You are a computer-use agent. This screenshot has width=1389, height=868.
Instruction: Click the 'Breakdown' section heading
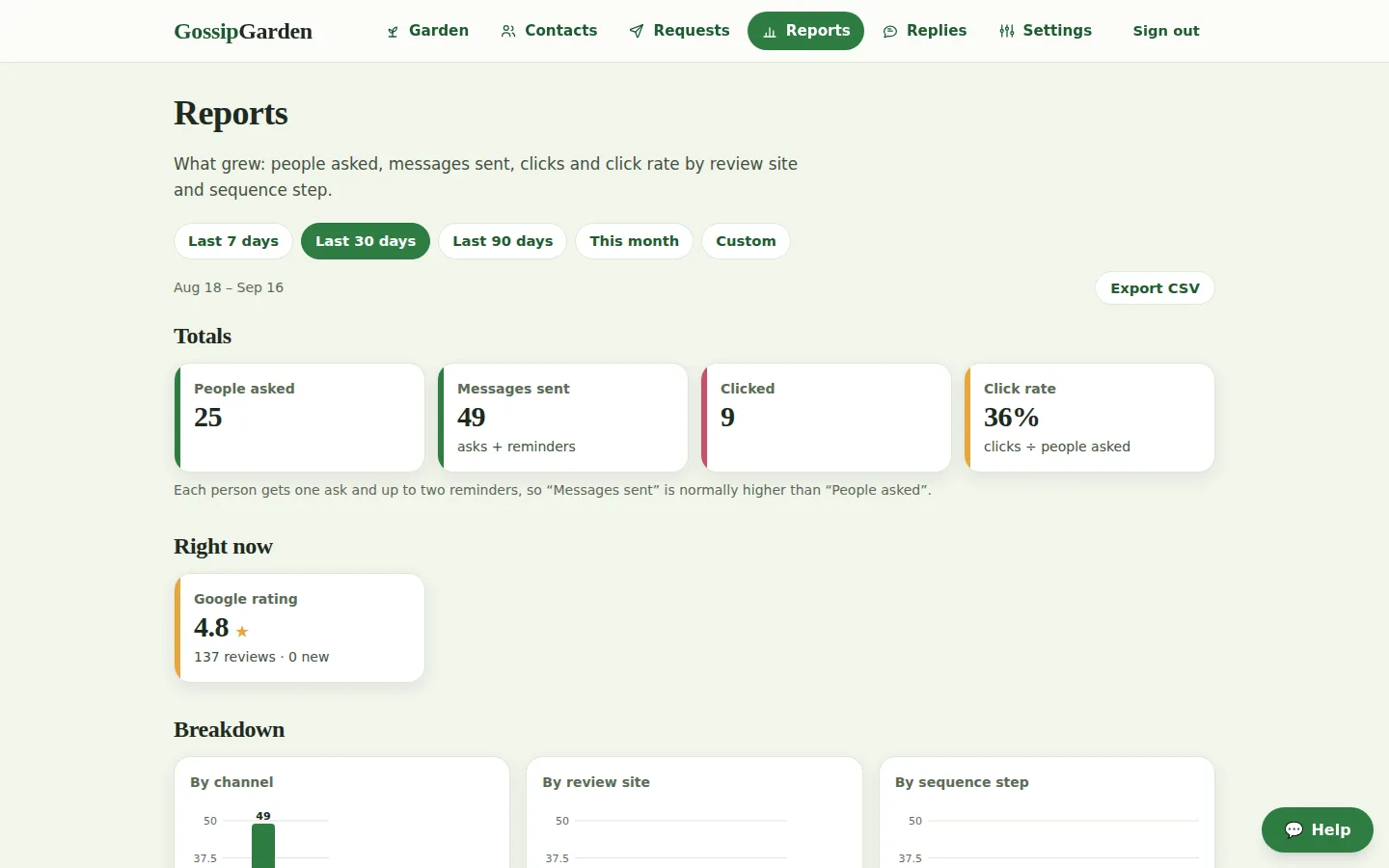click(x=230, y=730)
